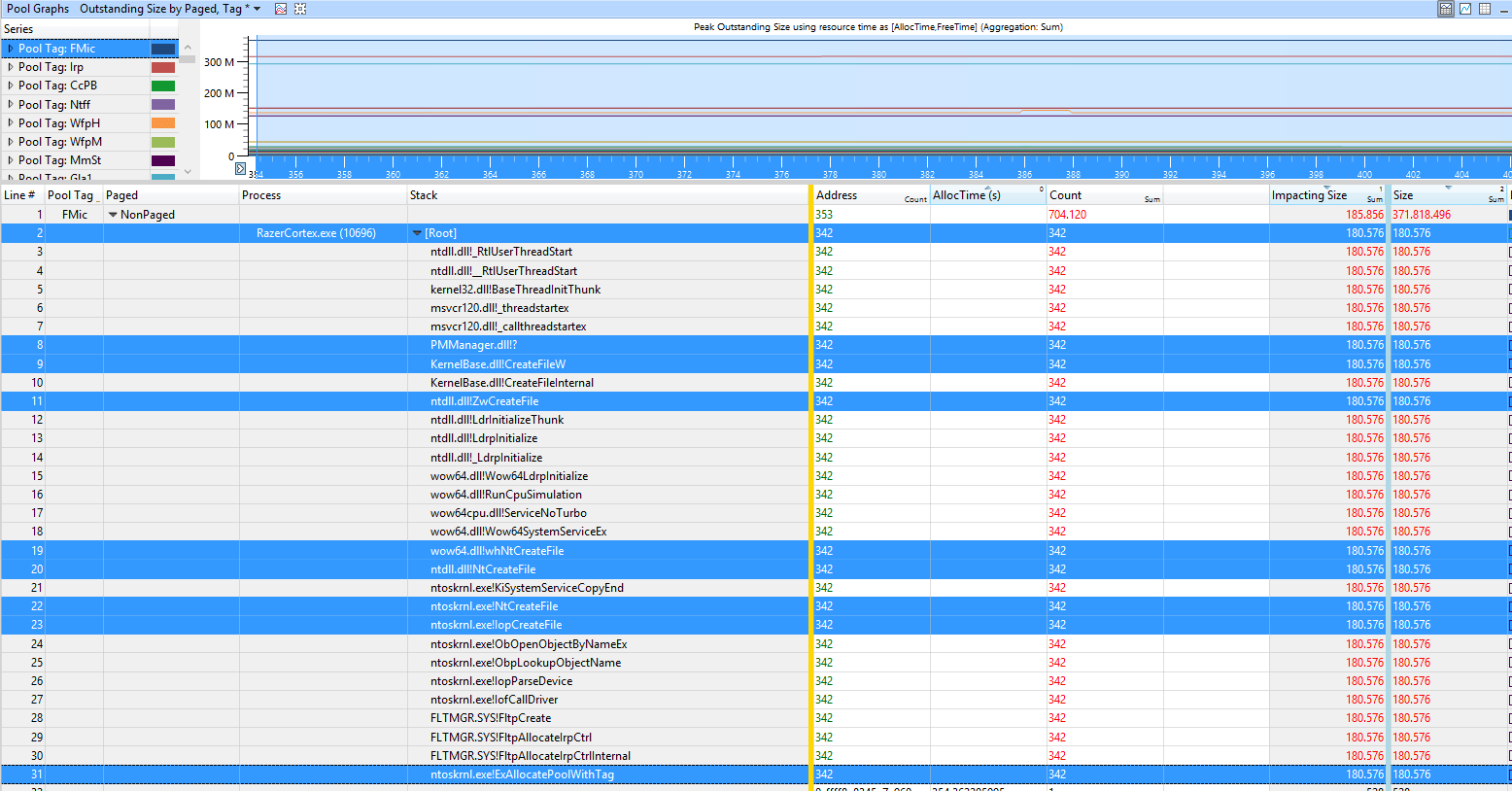Select the Pool Graphs title label
The height and width of the screenshot is (791, 1512).
pyautogui.click(x=38, y=9)
